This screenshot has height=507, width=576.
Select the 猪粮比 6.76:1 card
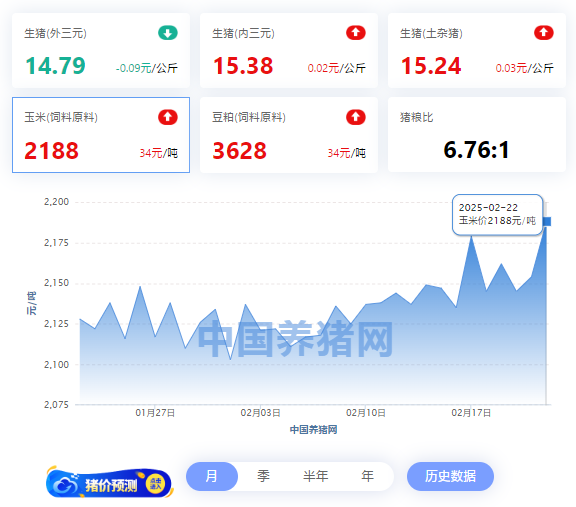pos(477,135)
